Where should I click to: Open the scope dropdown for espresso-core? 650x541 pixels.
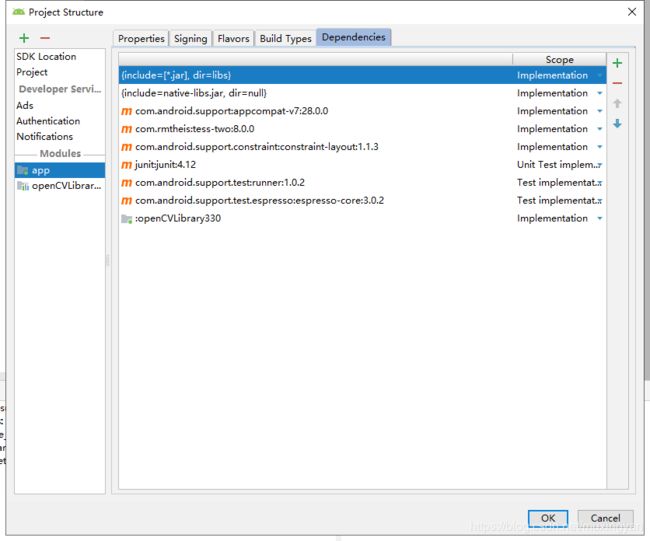click(x=599, y=201)
